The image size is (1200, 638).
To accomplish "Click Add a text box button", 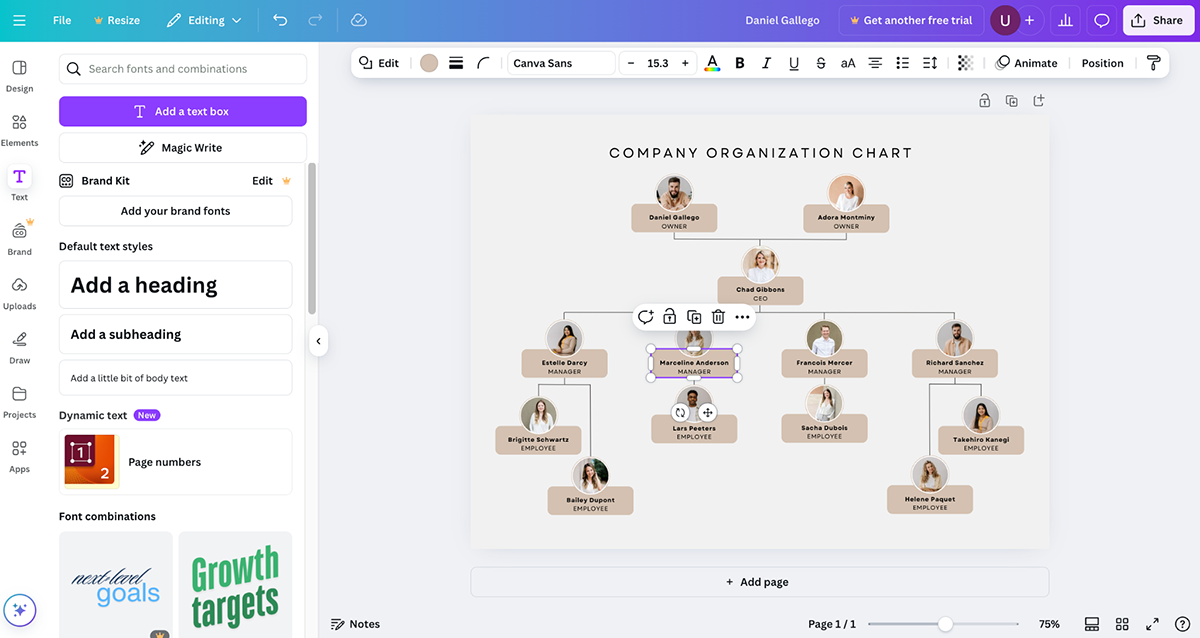I will click(183, 111).
